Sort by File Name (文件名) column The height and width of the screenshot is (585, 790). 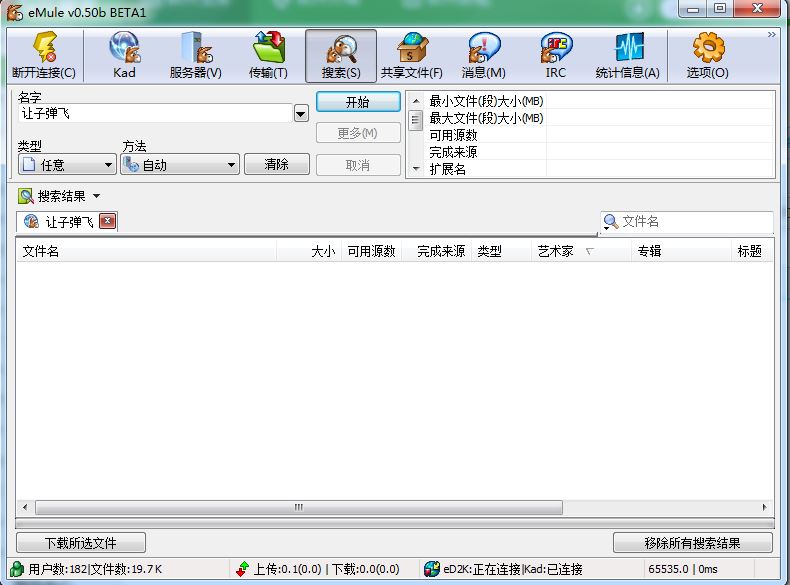coord(147,251)
